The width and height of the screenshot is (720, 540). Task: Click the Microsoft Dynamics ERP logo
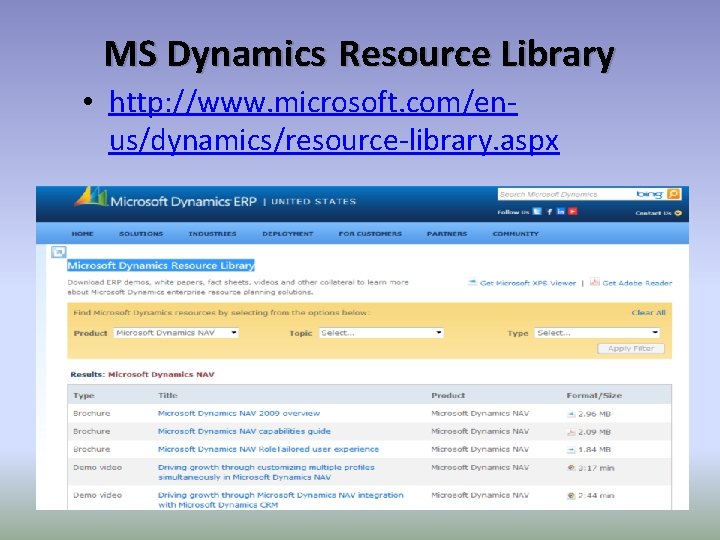165,198
